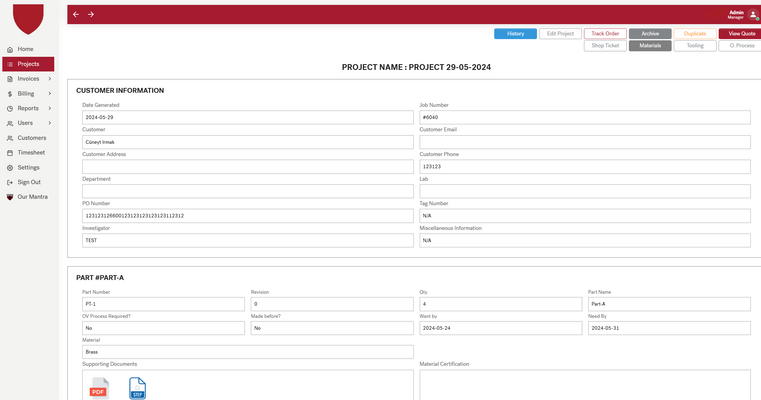Click the red shield logo

[x=28, y=19]
